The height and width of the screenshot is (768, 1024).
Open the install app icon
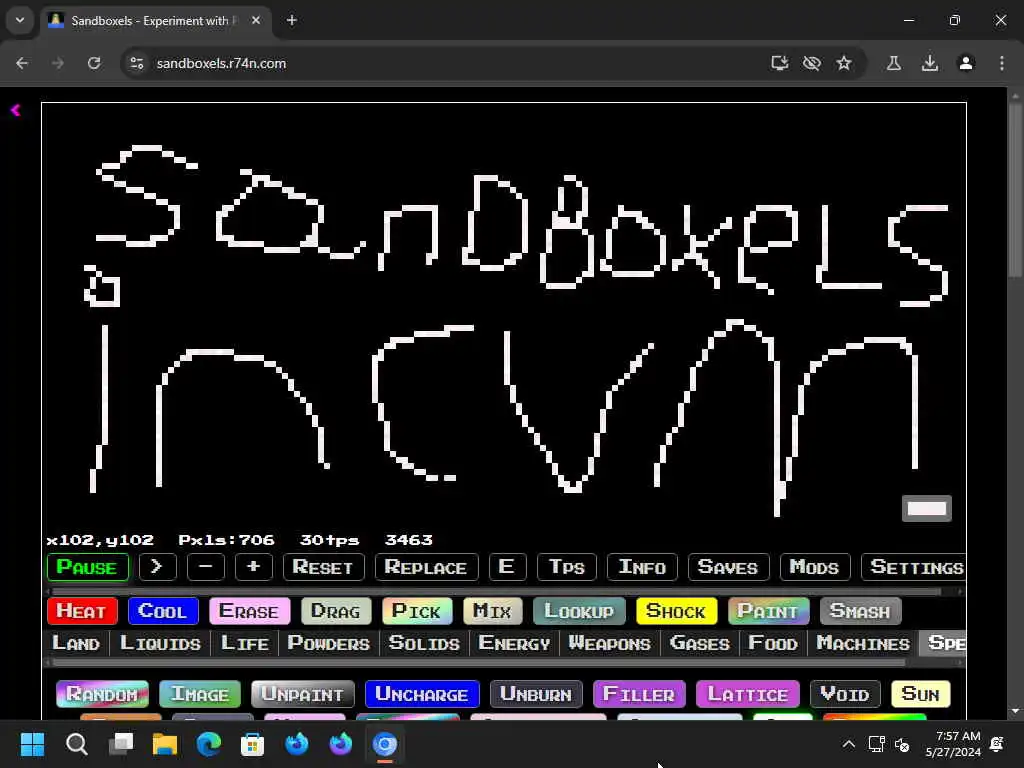(x=779, y=63)
